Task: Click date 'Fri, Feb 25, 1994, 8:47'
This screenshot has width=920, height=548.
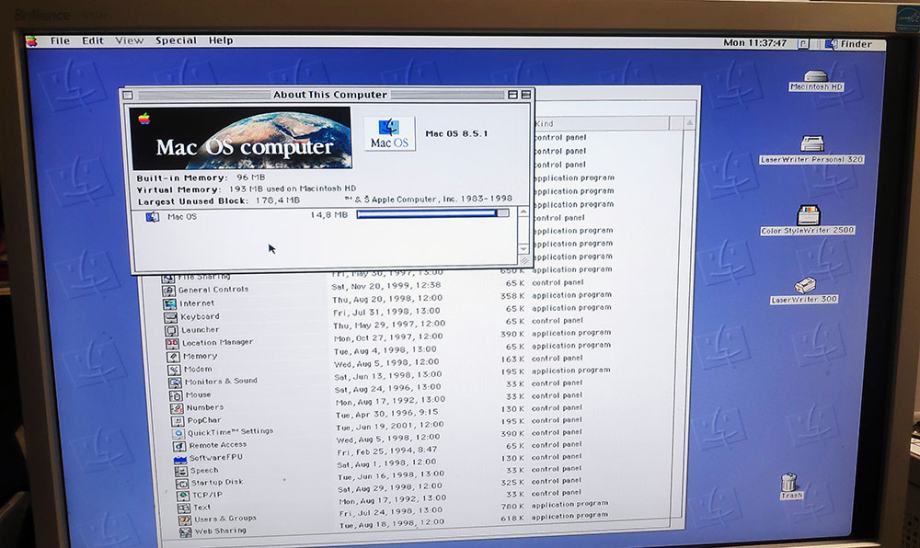Action: (x=387, y=451)
